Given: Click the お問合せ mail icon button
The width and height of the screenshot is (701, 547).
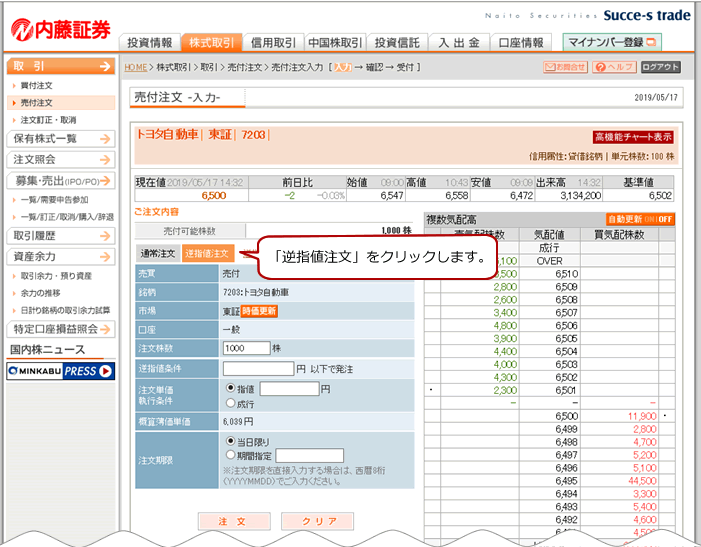Looking at the screenshot, I should coord(565,67).
